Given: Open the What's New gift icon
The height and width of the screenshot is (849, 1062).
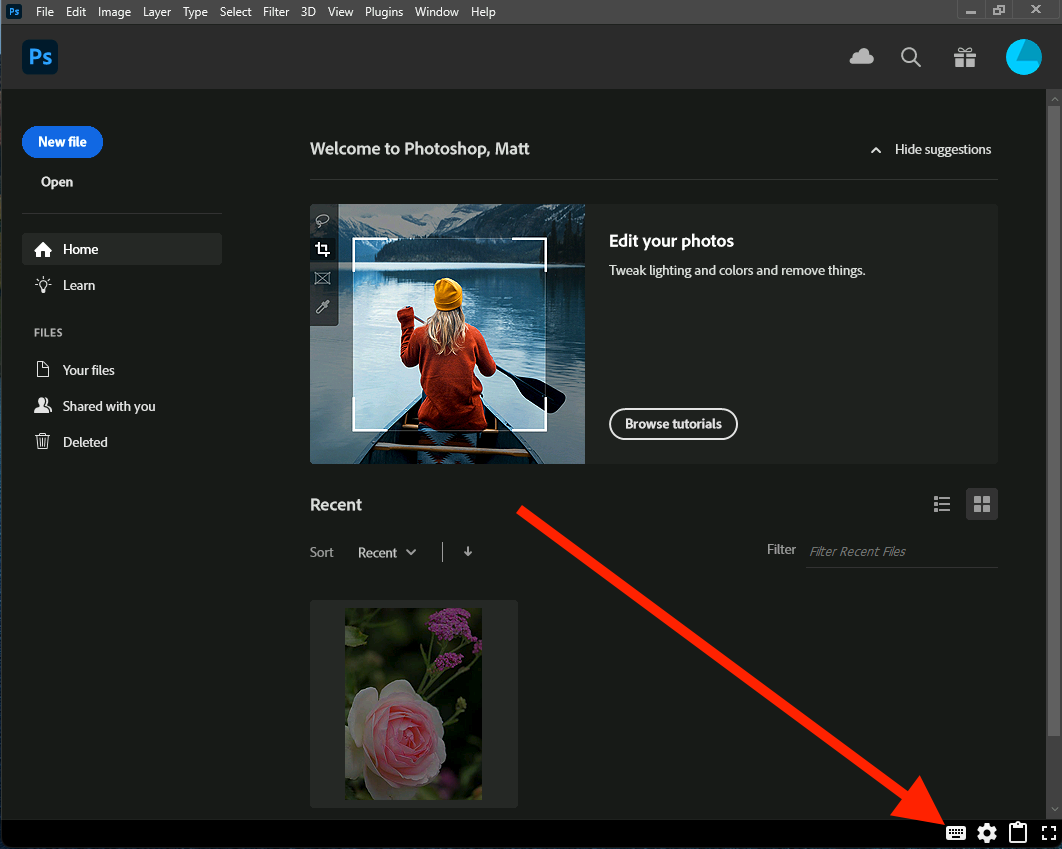Looking at the screenshot, I should click(964, 58).
